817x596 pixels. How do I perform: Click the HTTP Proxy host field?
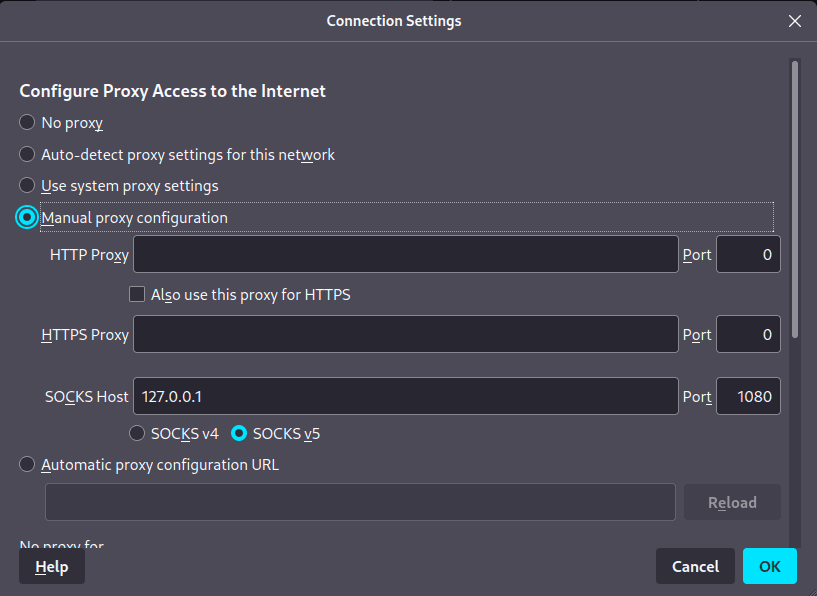(406, 254)
